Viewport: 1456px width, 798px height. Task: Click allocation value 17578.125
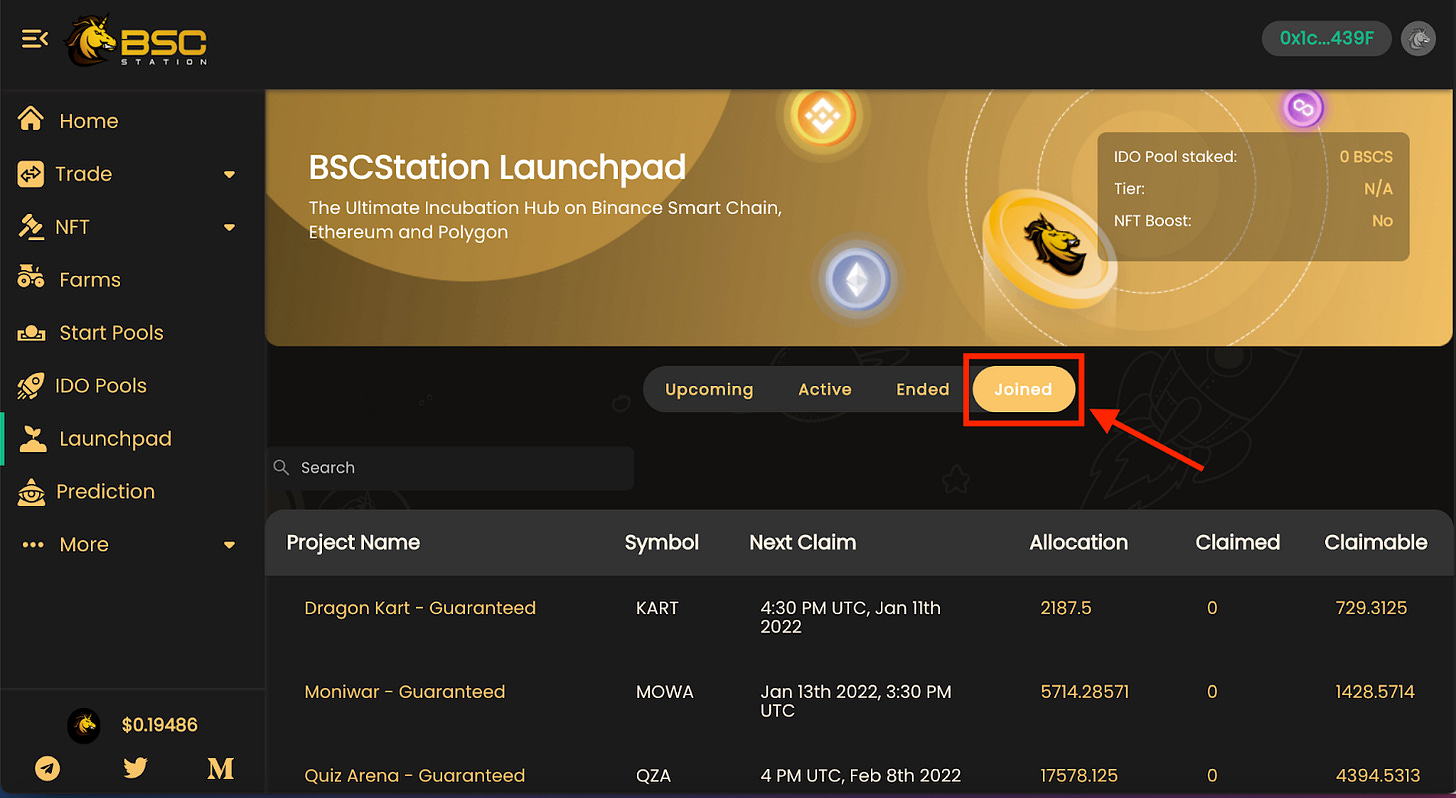(x=1079, y=776)
